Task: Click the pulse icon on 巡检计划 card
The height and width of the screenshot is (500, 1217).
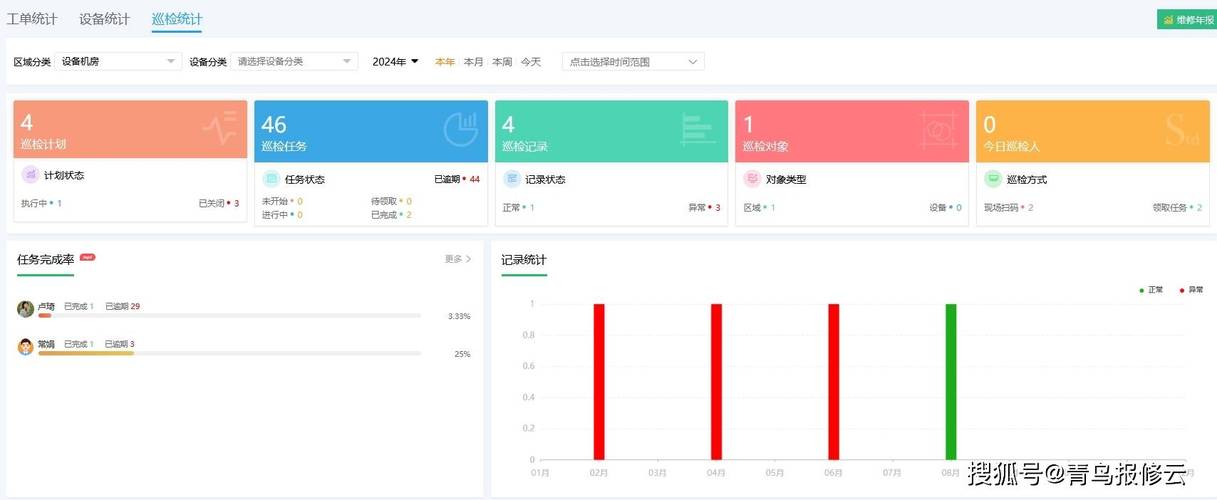Action: pyautogui.click(x=219, y=128)
